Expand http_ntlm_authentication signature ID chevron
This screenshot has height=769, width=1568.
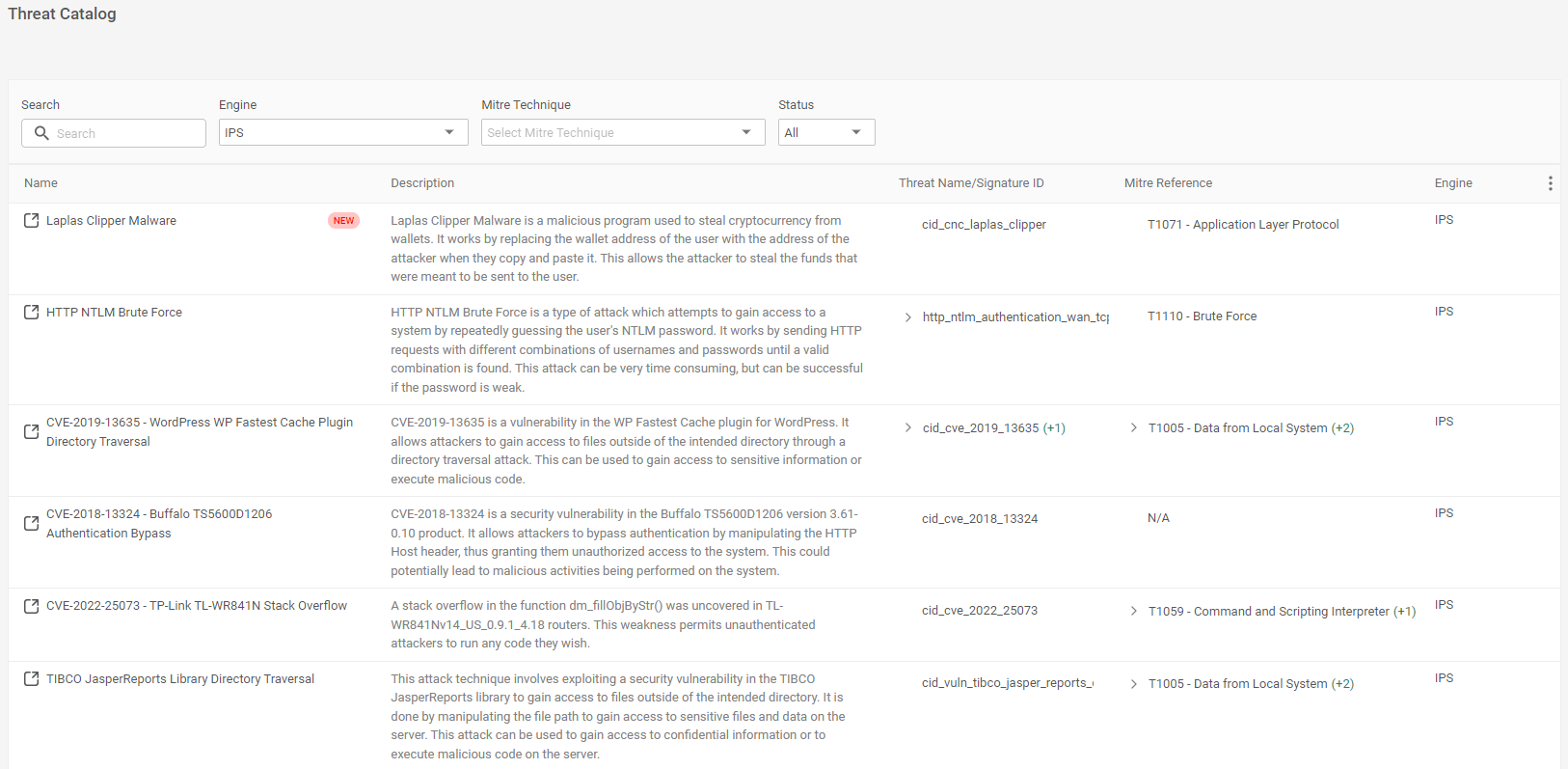coord(907,317)
